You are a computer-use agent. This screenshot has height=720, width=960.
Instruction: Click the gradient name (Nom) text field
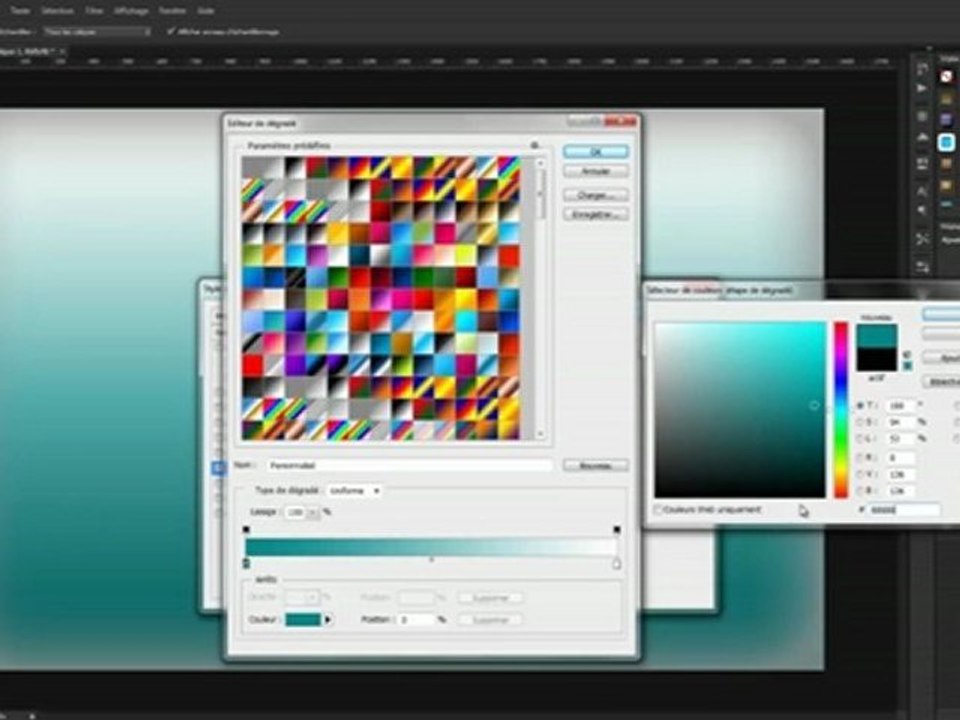(410, 465)
